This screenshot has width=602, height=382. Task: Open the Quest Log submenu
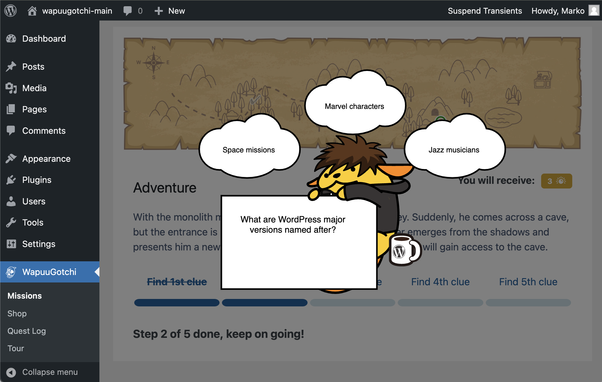(26, 331)
